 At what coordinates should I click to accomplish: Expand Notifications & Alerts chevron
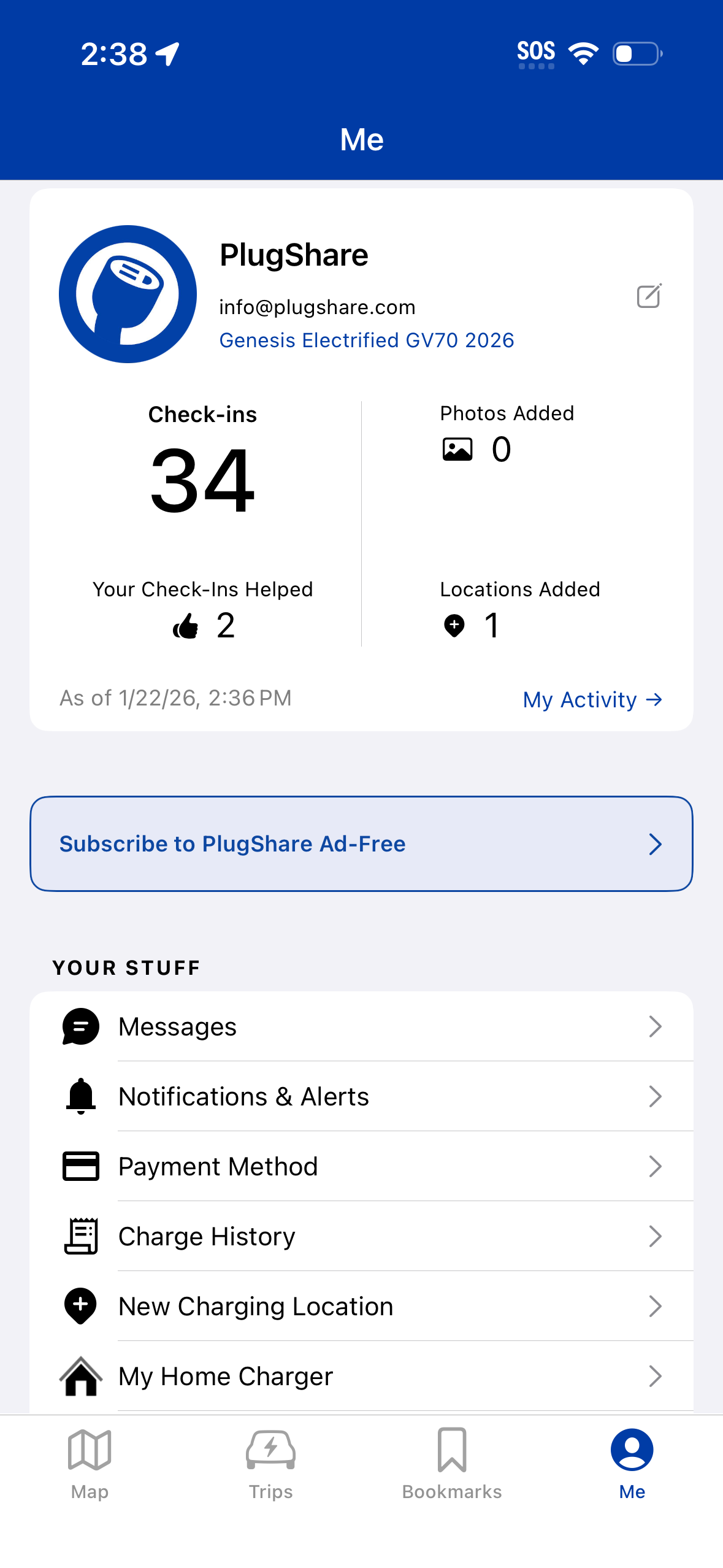pos(655,1096)
